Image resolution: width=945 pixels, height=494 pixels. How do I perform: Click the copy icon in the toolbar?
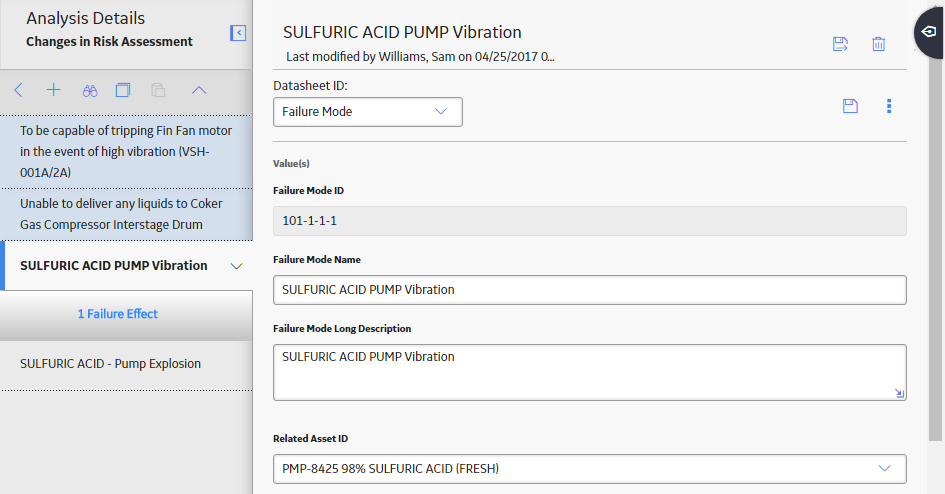(123, 90)
